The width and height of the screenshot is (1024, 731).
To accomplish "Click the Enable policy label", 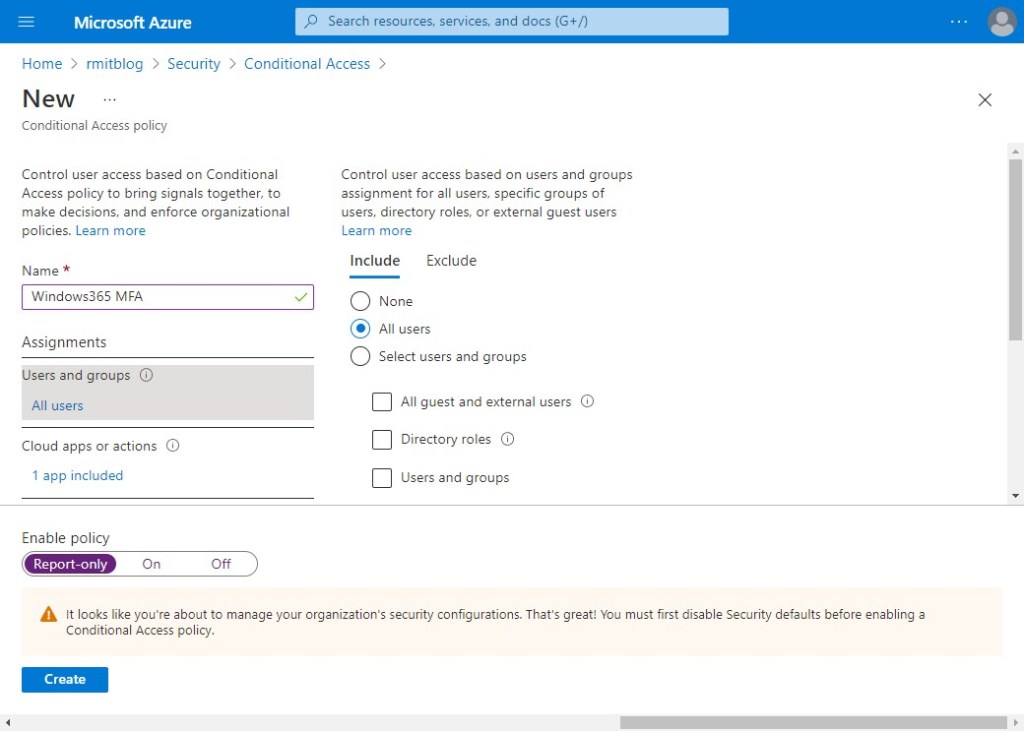I will click(x=65, y=538).
